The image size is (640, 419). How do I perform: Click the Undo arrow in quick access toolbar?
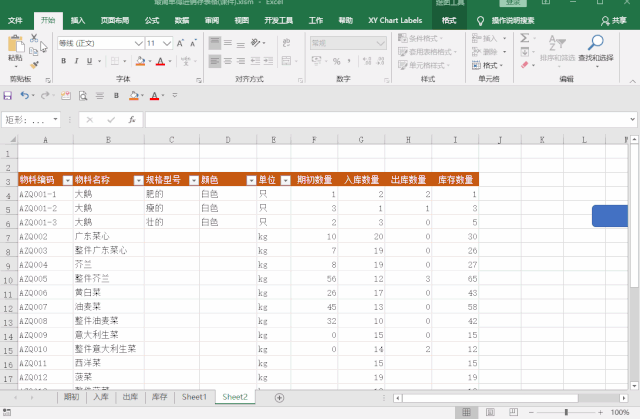coord(25,96)
